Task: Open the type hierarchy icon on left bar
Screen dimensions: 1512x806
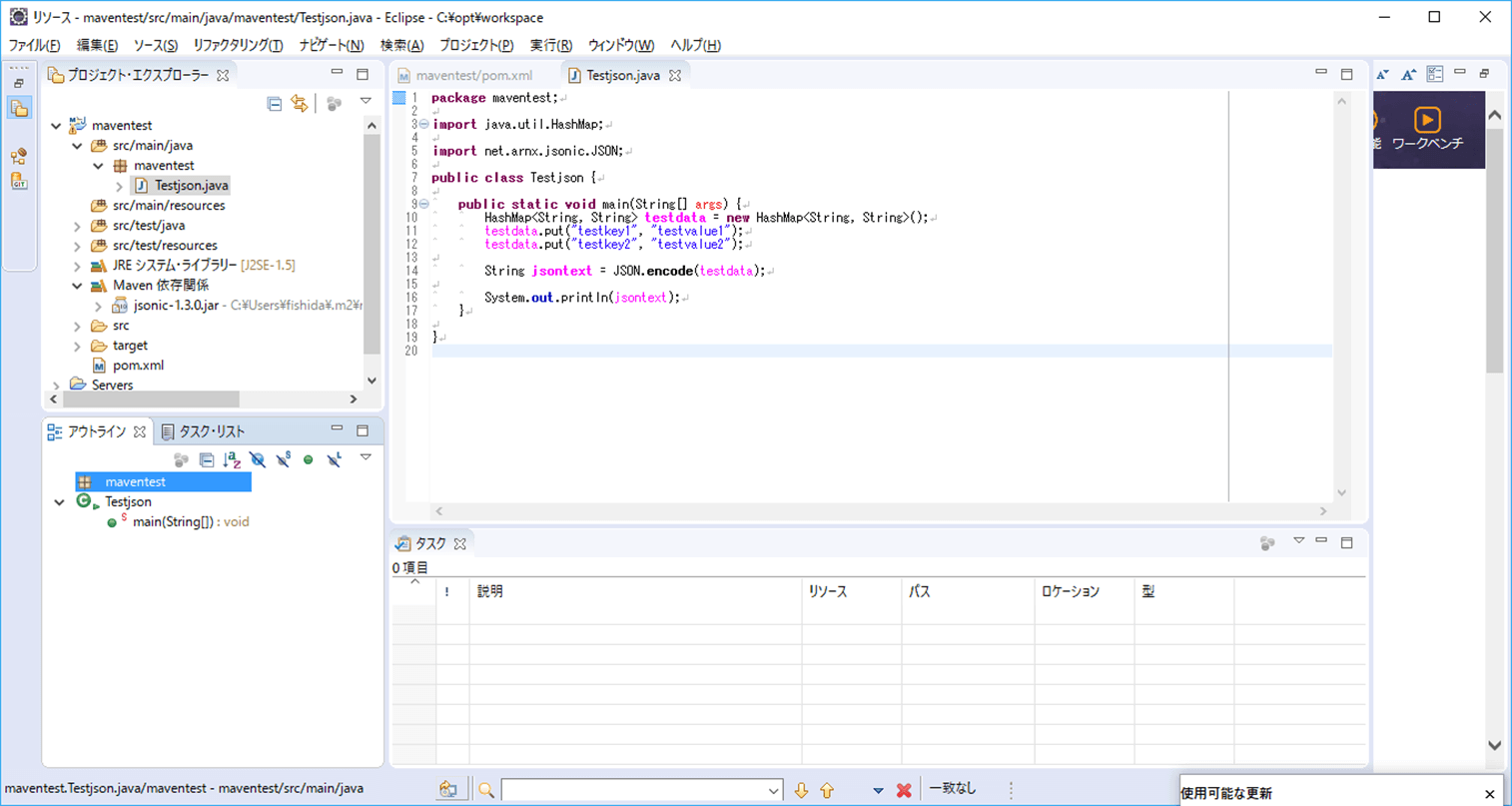Action: point(19,157)
